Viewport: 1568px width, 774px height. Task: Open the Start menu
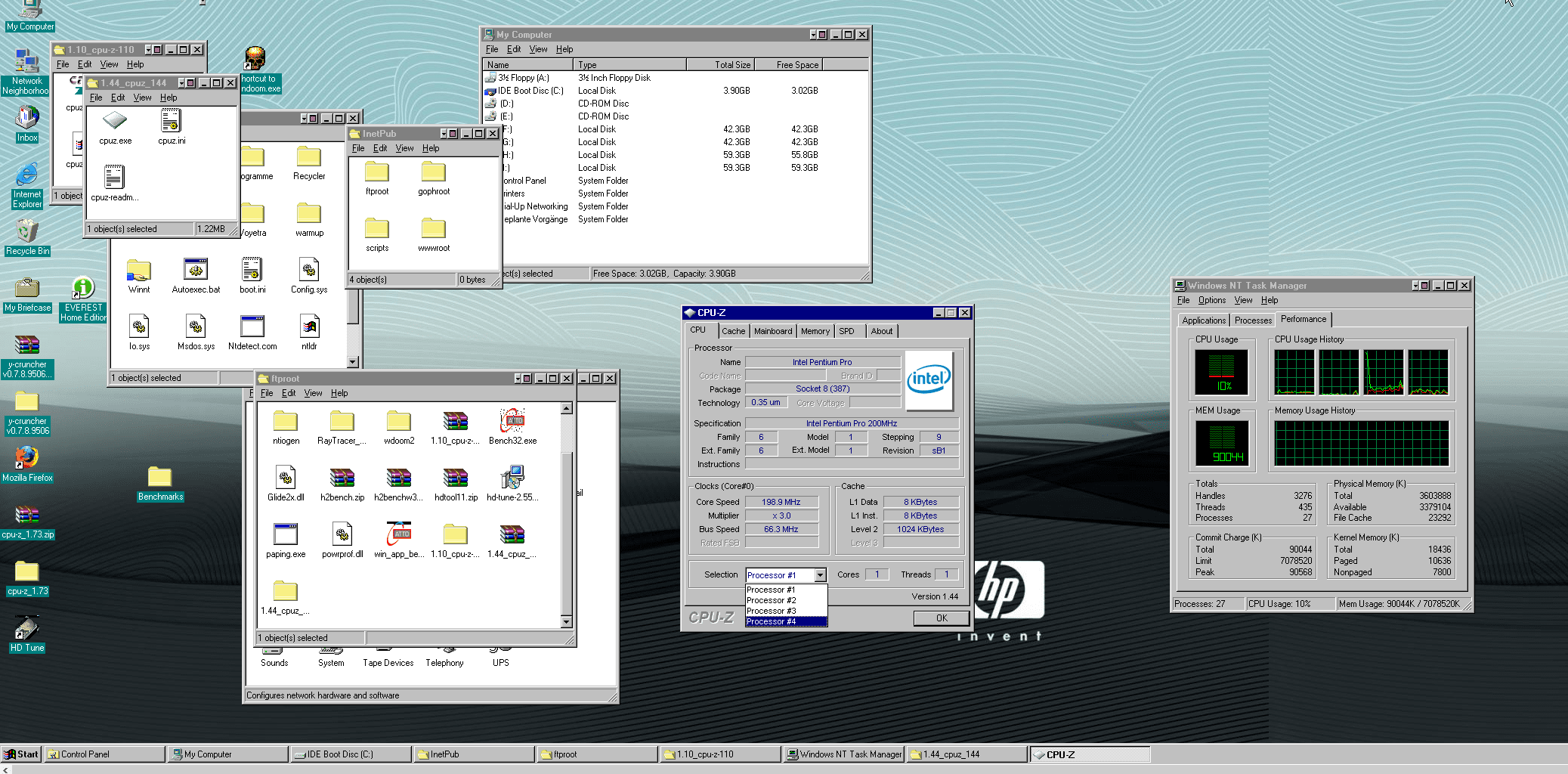point(21,754)
